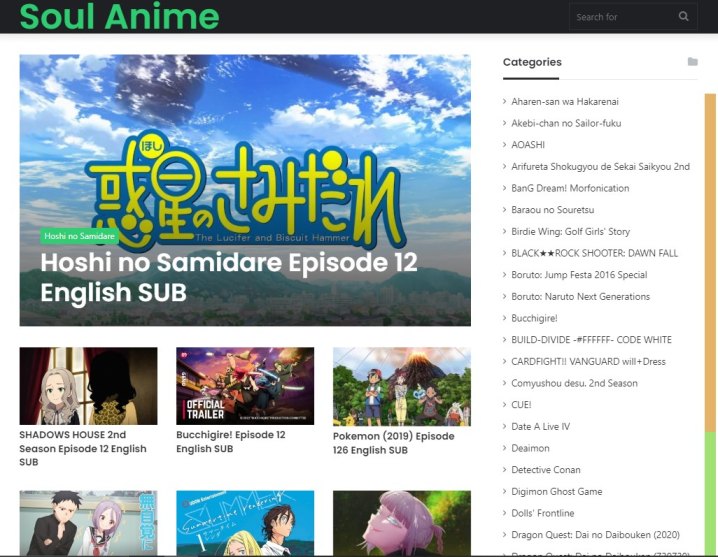This screenshot has width=718, height=557.
Task: Click the chevron beside Digimon Ghost Game
Action: (x=504, y=491)
